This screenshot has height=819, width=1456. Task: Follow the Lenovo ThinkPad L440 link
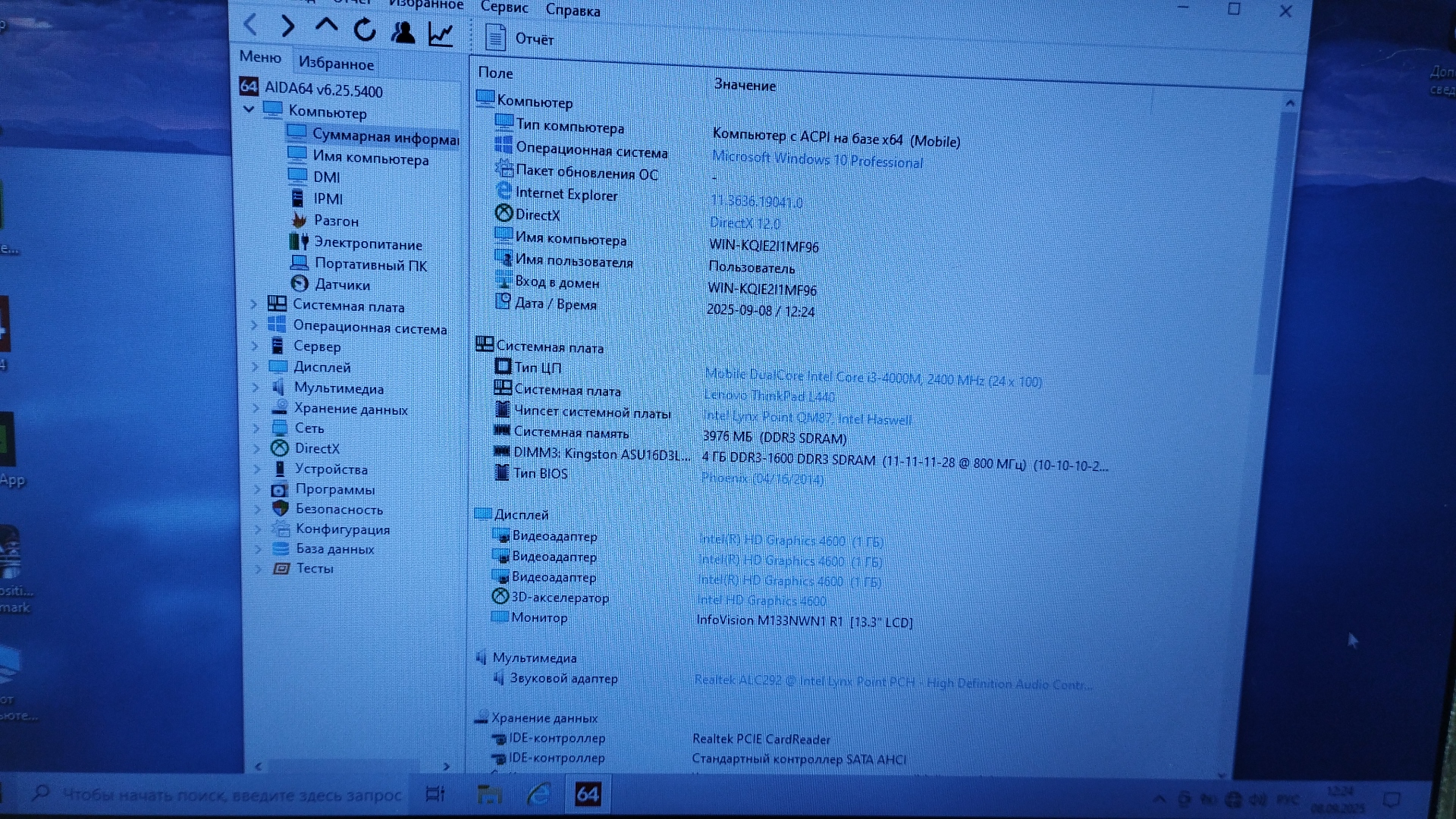(769, 396)
